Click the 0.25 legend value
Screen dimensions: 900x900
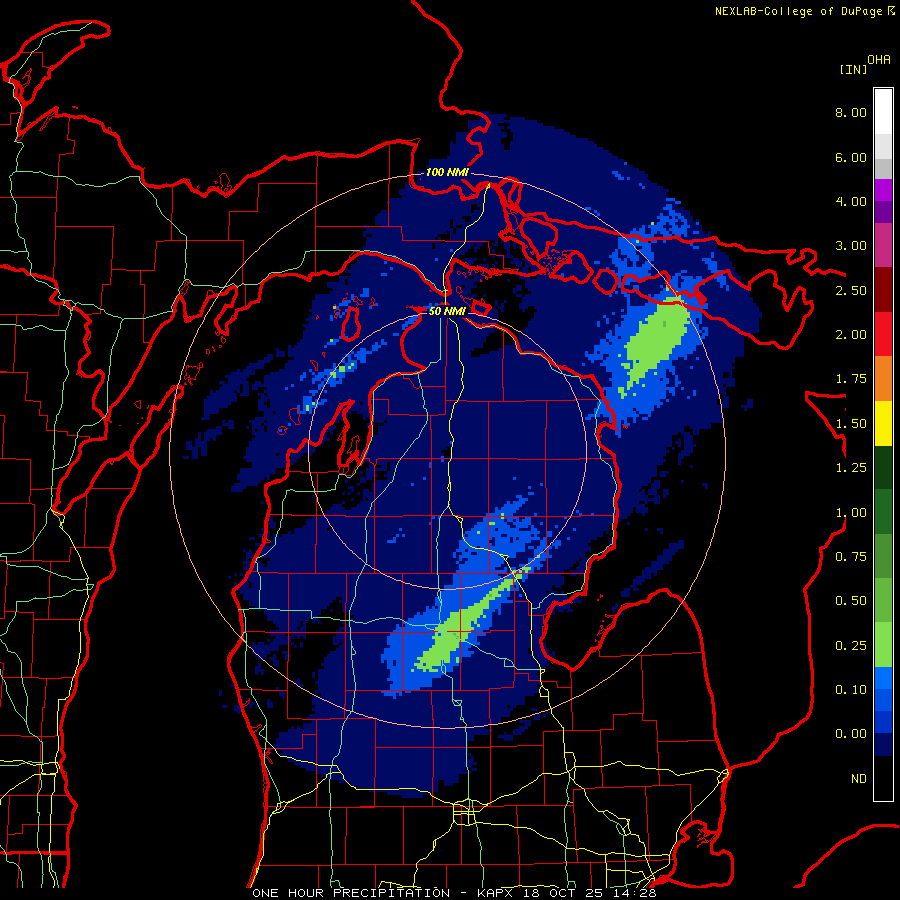851,646
